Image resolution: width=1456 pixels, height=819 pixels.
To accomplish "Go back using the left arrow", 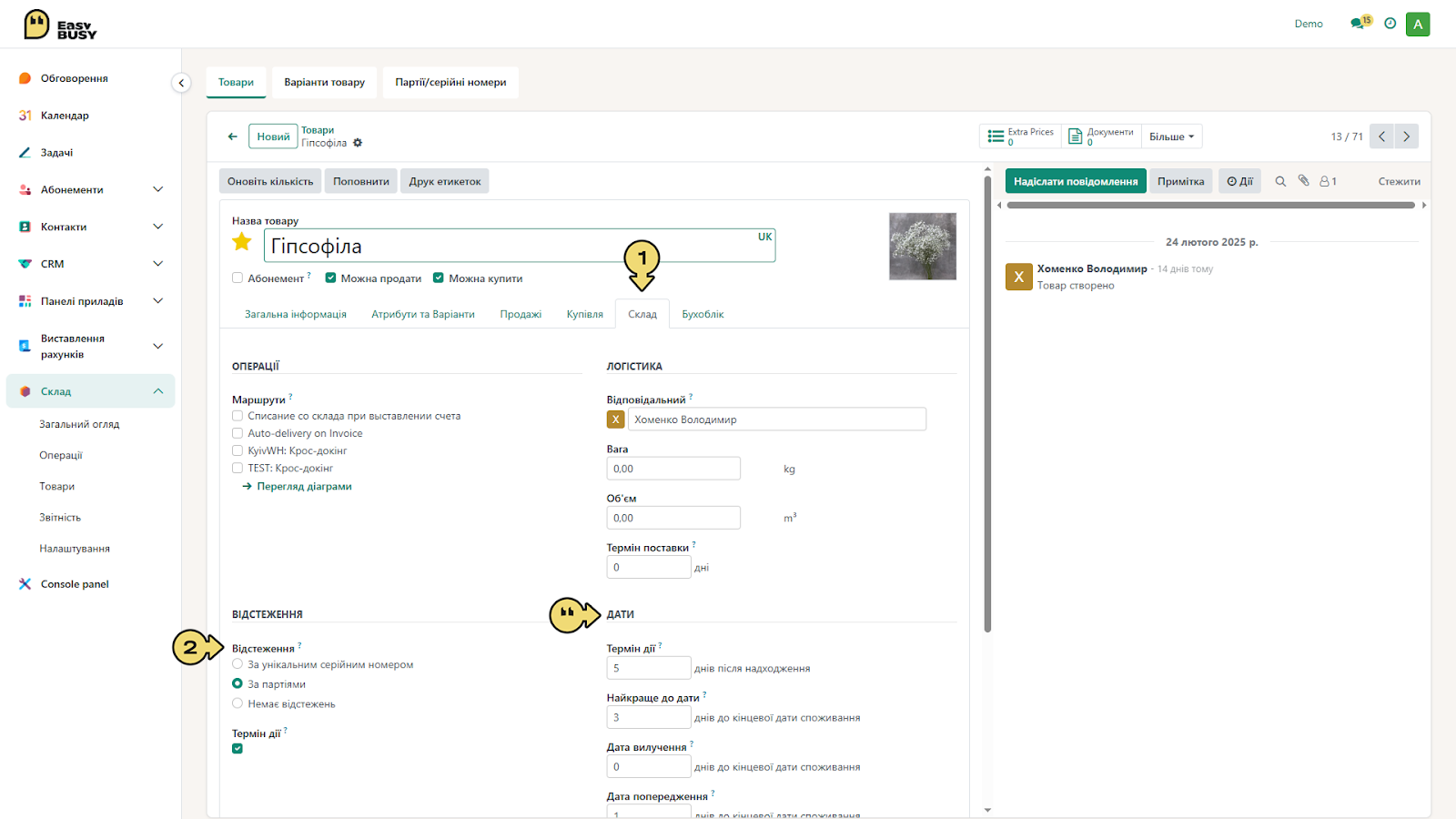I will [x=233, y=136].
